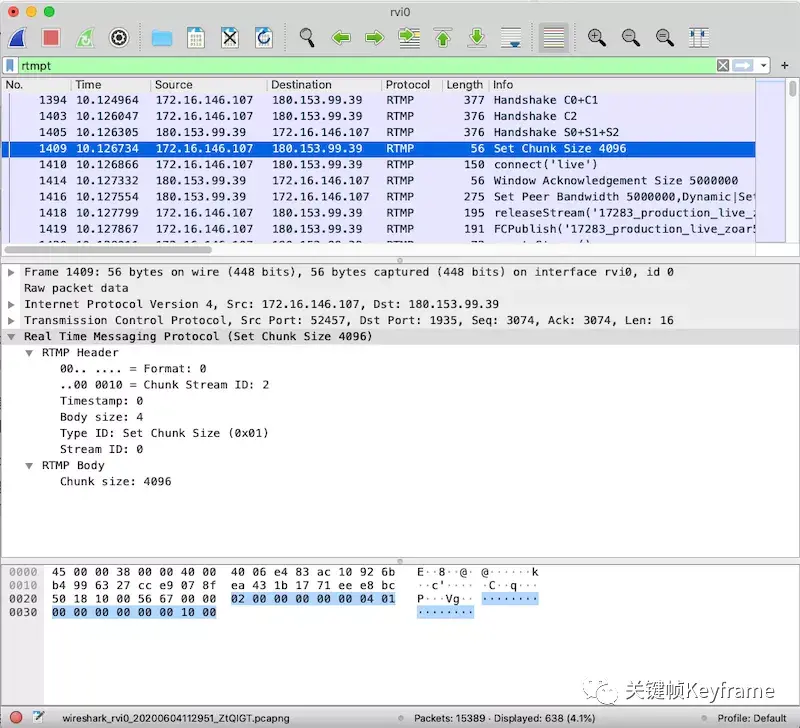Select packet 1416 Set Peer Bandwidth

pyautogui.click(x=379, y=197)
